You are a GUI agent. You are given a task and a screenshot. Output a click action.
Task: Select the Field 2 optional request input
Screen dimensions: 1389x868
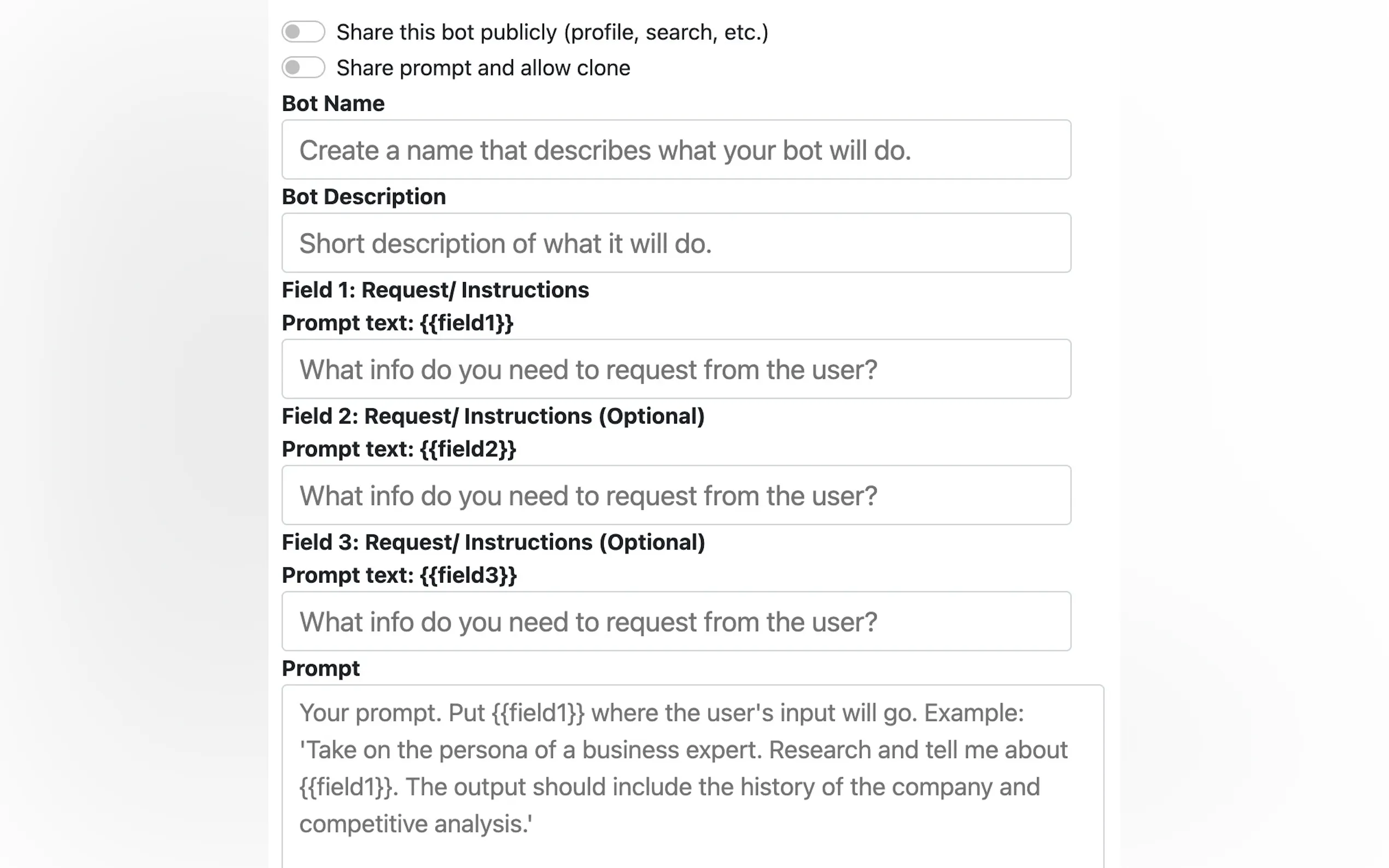(x=676, y=495)
